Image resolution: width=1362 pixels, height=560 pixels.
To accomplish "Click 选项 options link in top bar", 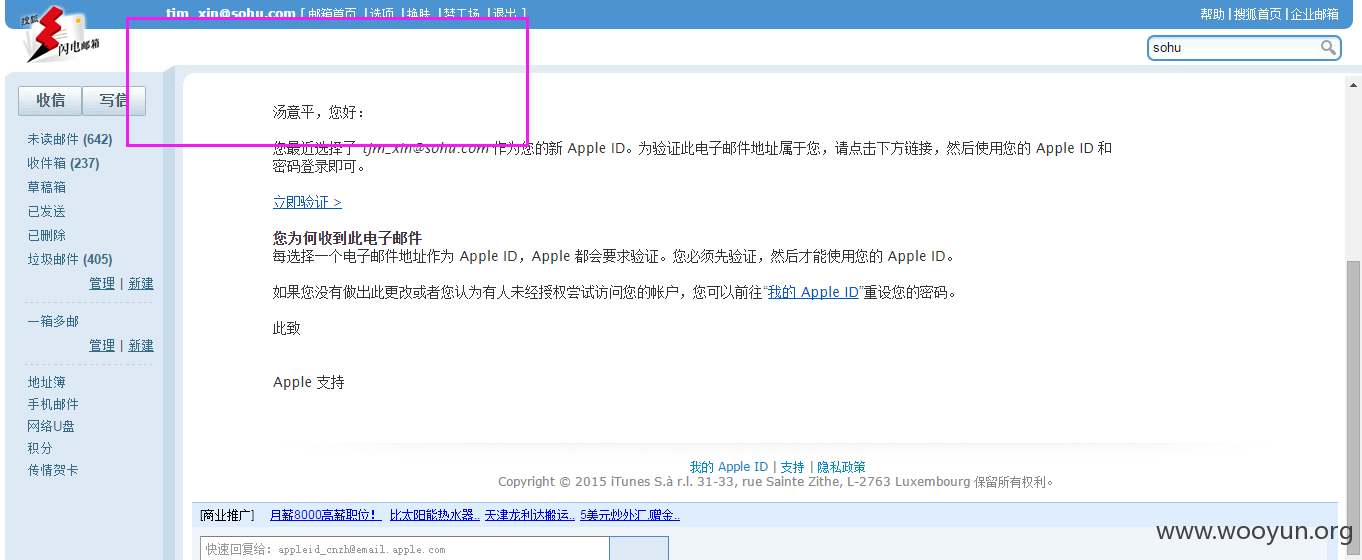I will (381, 14).
